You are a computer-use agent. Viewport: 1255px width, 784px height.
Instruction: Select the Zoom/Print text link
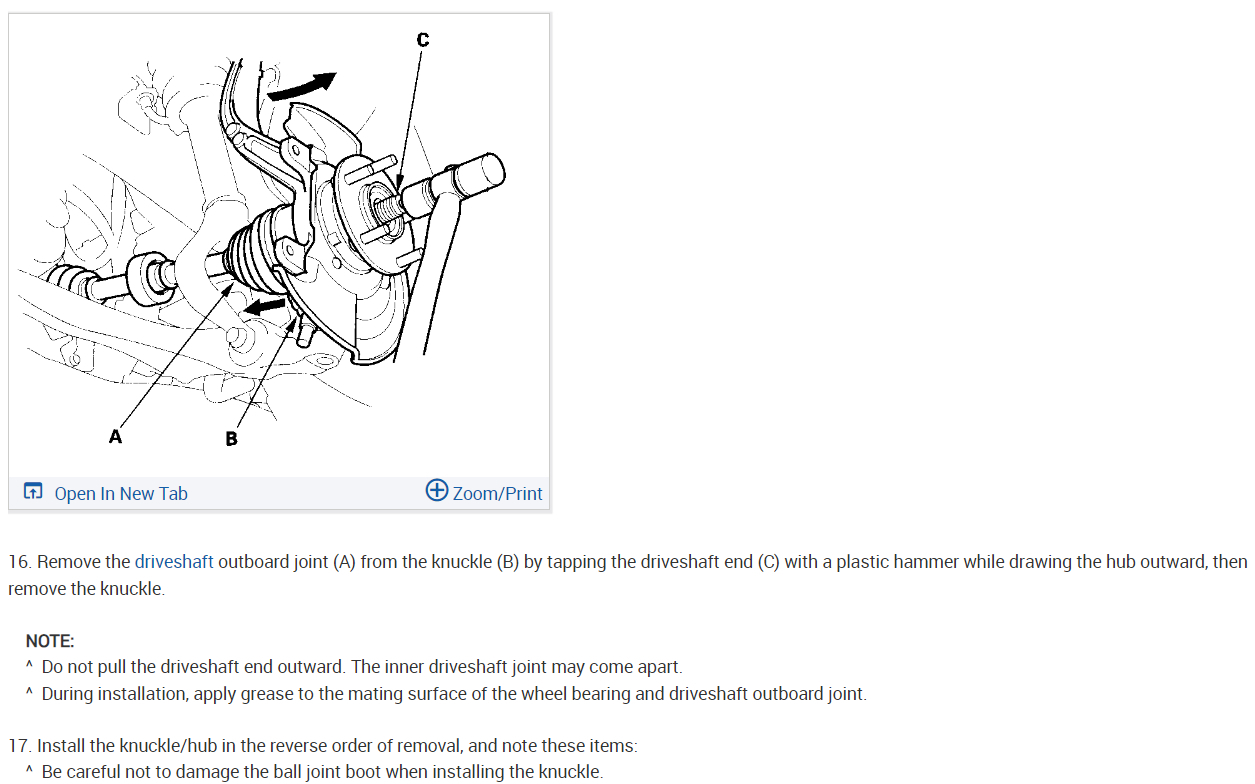(497, 493)
